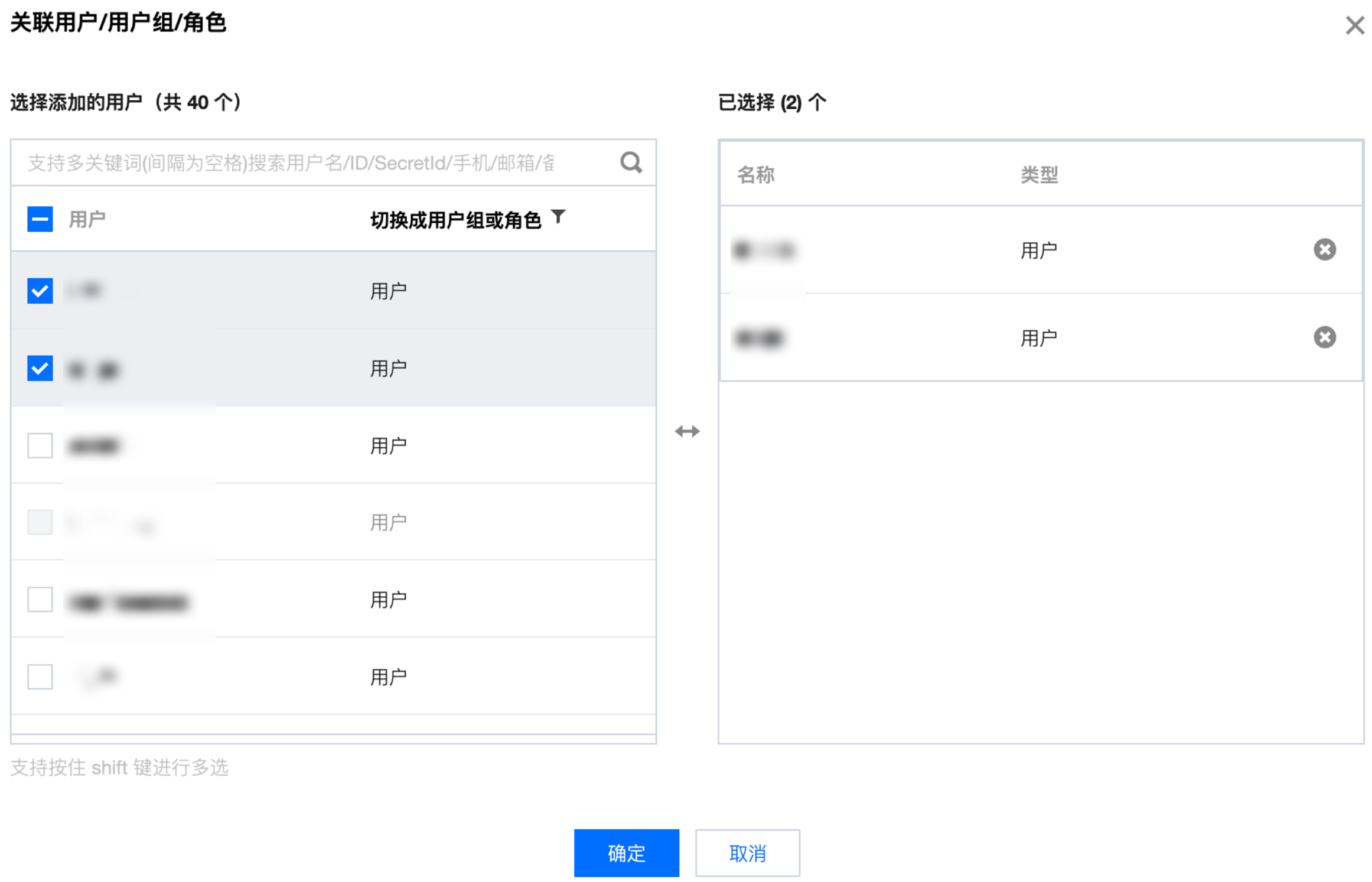Check the fifth user row checkbox
Viewport: 1372px width, 882px height.
point(40,600)
